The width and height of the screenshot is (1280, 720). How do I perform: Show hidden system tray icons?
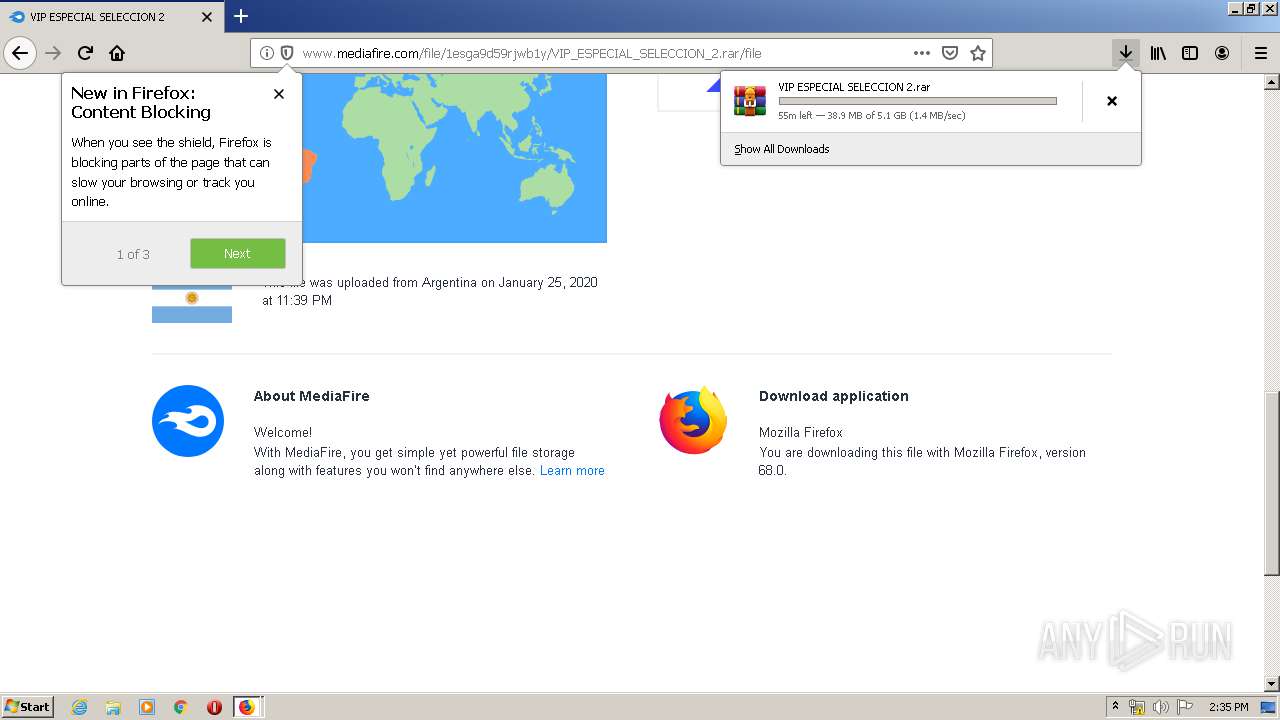(1116, 707)
